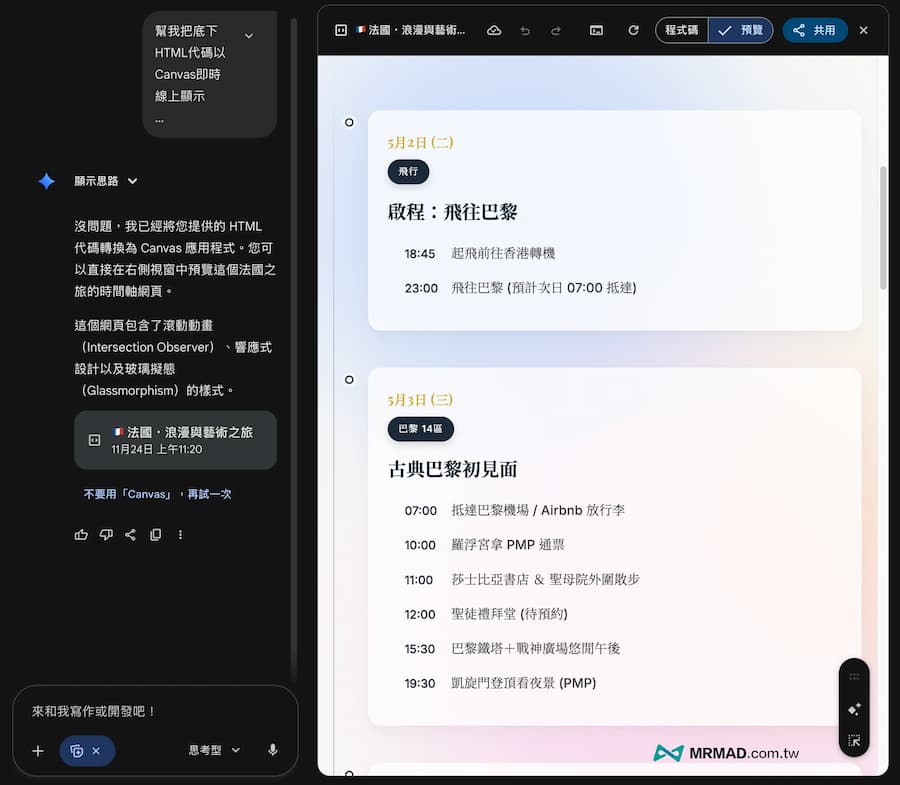Click the 共用 share button
Screen dimensions: 900x785
(x=814, y=30)
